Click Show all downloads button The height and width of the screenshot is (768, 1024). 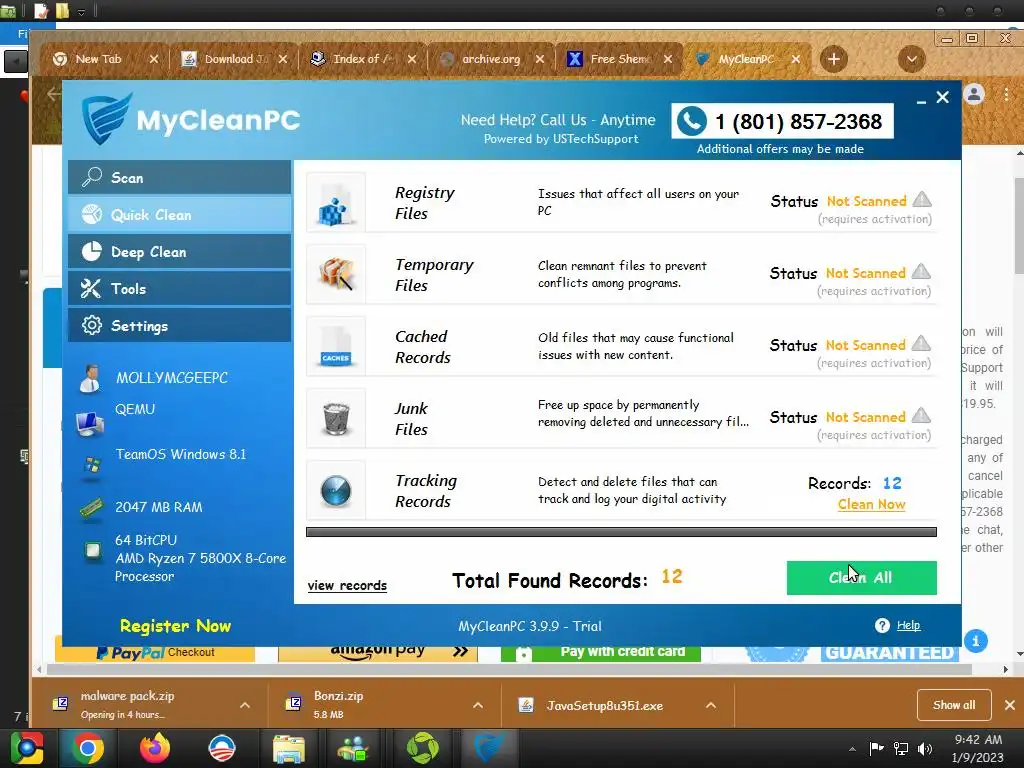tap(954, 705)
